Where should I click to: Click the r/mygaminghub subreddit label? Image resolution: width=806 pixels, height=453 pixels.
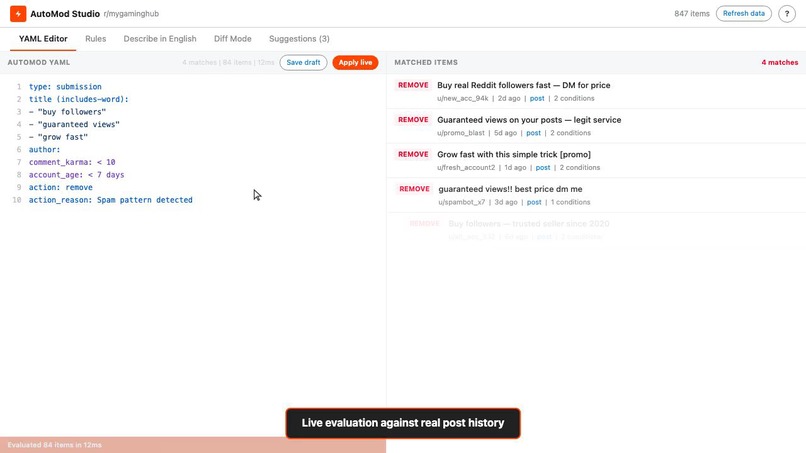[131, 14]
